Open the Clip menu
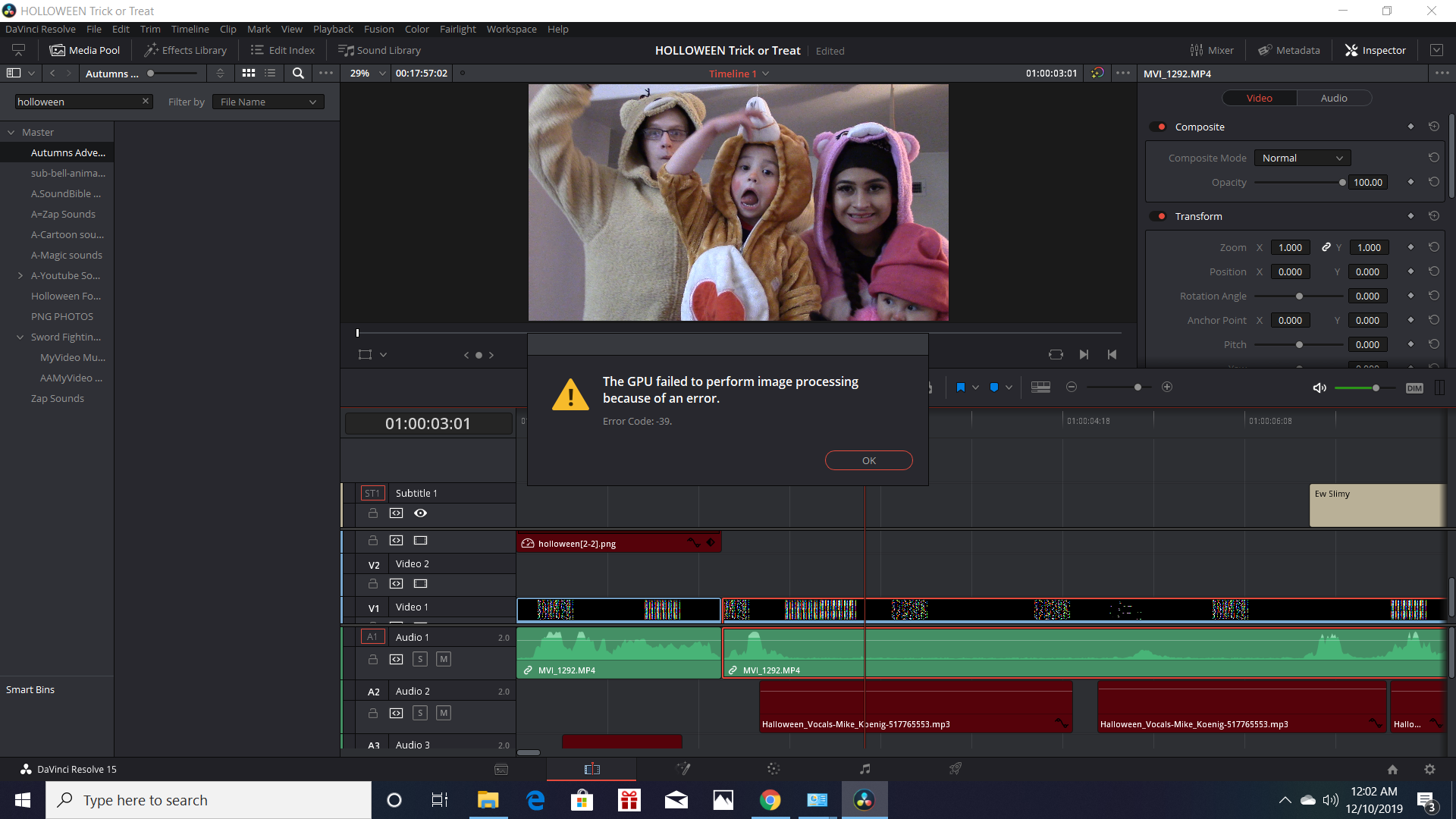Screen dimensions: 1456x819 (x=227, y=29)
